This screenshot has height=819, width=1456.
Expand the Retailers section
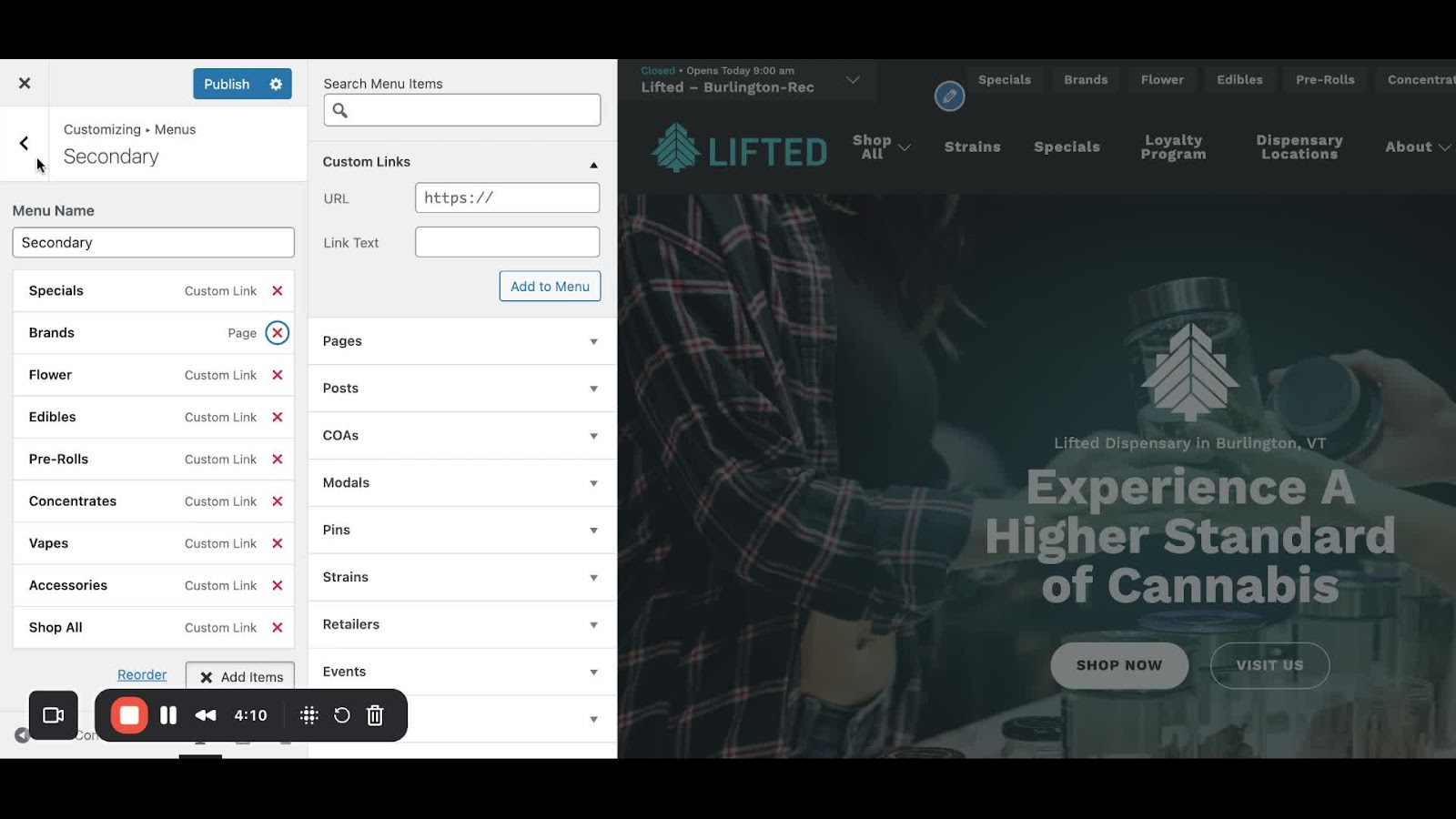462,625
